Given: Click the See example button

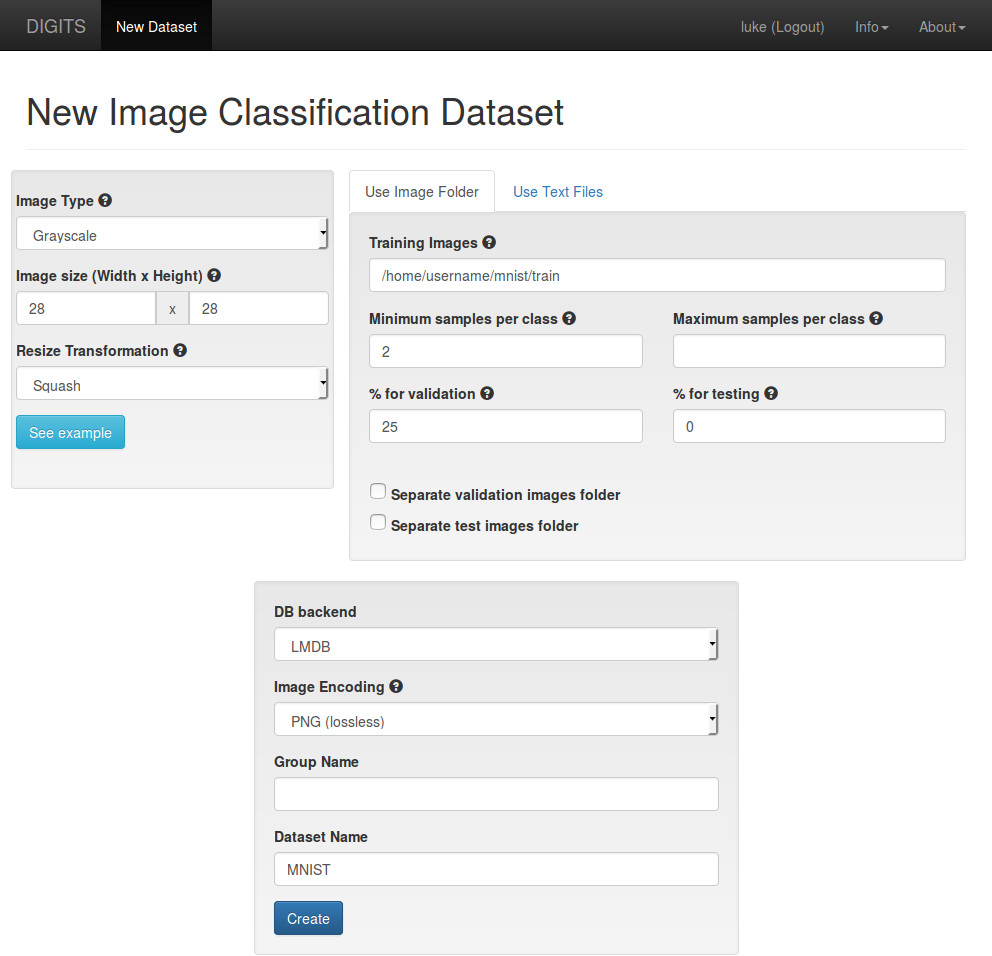Looking at the screenshot, I should [x=70, y=432].
